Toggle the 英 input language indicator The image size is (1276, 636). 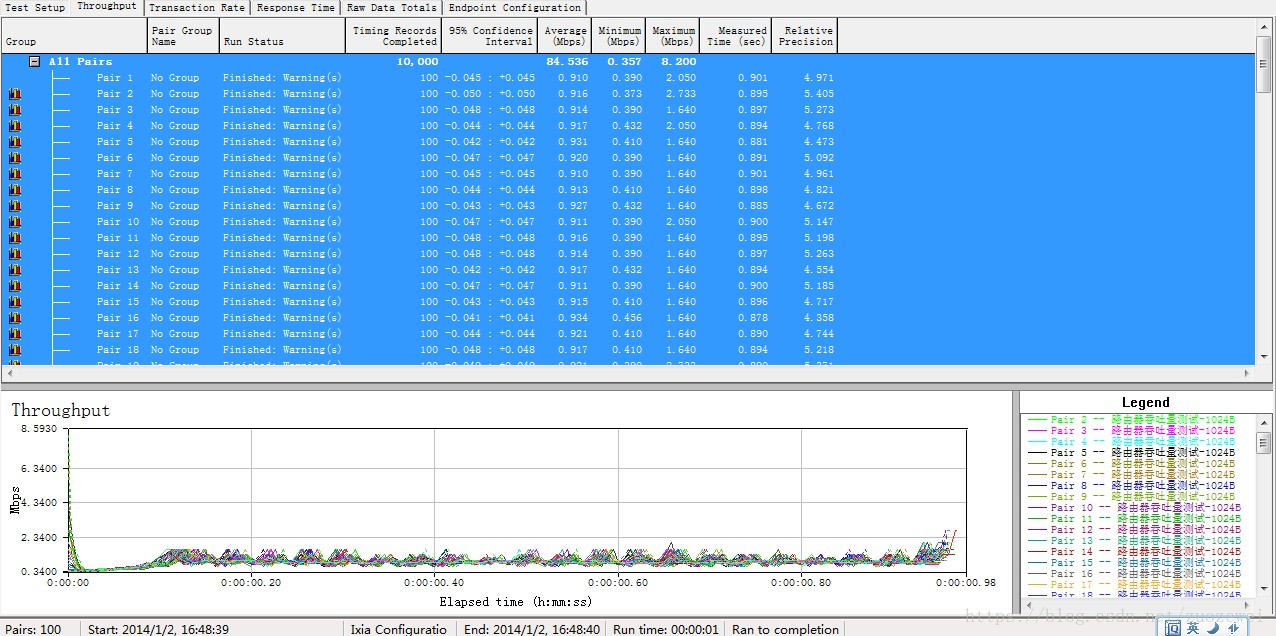(x=1193, y=627)
